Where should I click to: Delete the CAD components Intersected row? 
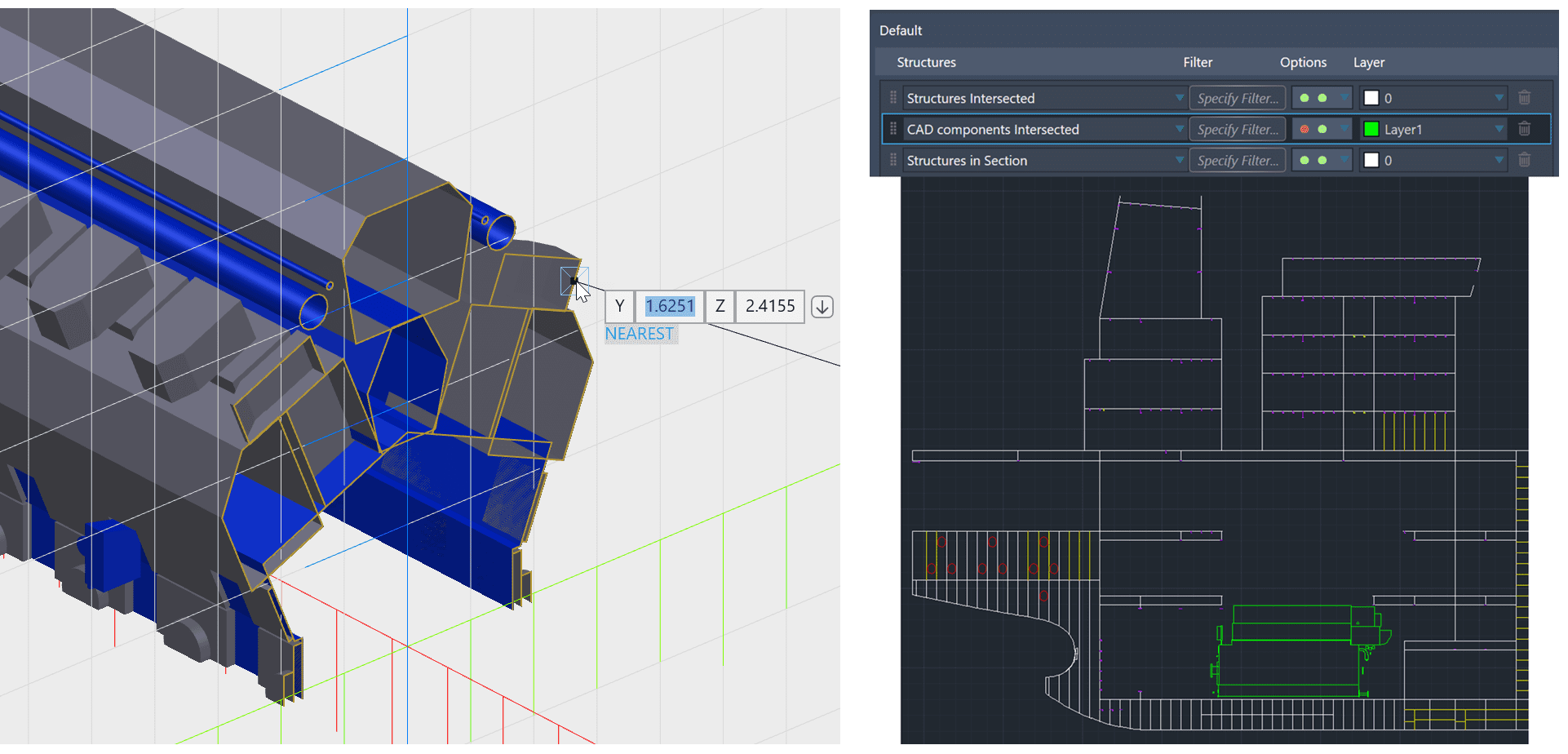click(x=1524, y=129)
